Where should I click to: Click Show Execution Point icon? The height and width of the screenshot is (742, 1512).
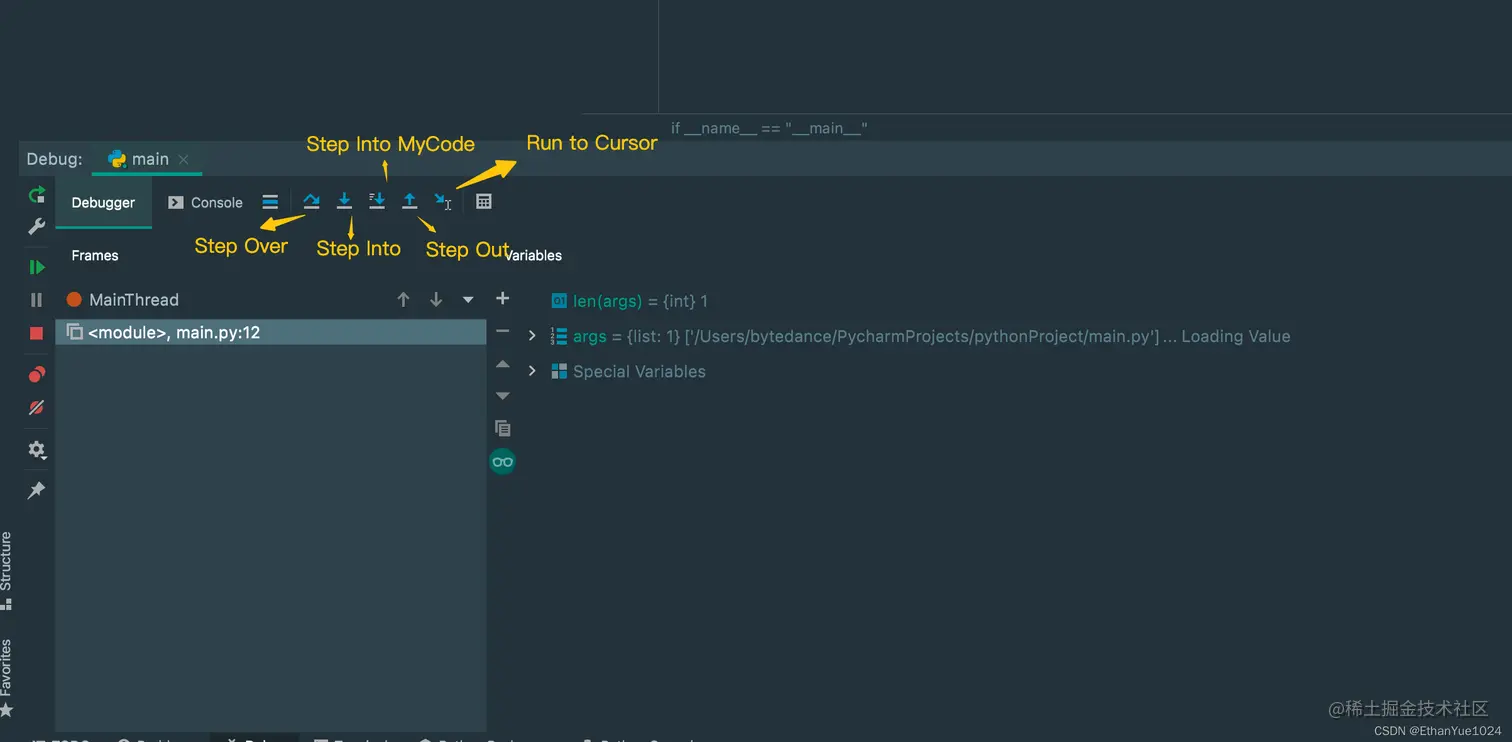click(x=270, y=202)
